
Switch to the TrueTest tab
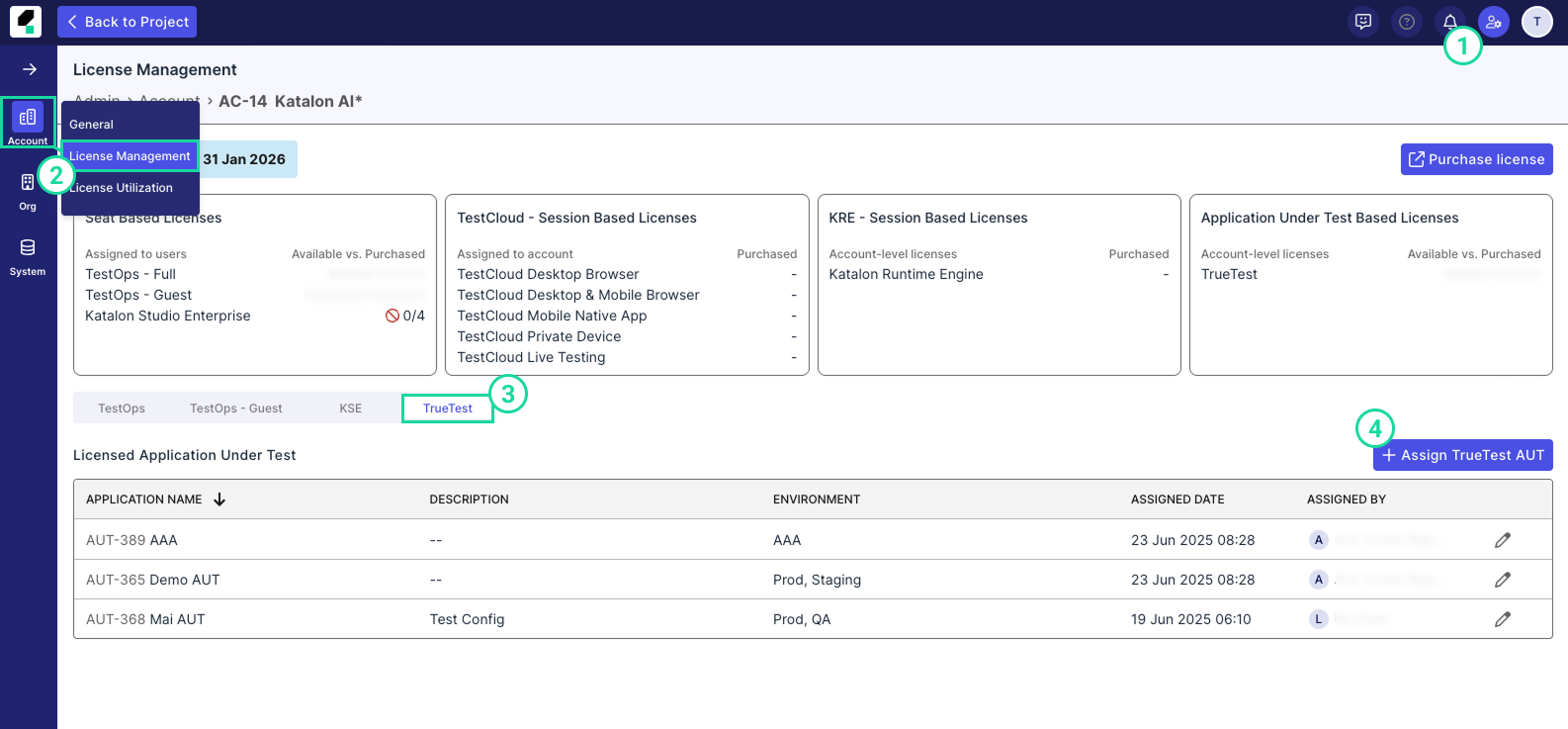448,409
